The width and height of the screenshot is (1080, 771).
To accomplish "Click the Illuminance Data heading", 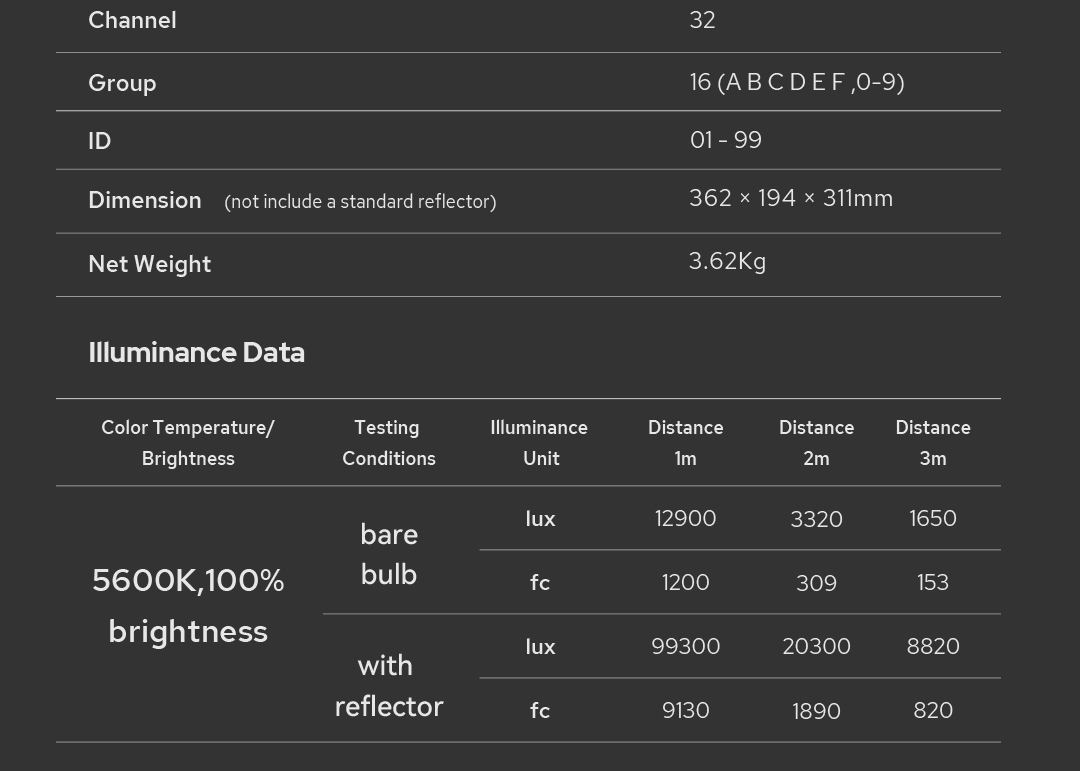I will [196, 352].
